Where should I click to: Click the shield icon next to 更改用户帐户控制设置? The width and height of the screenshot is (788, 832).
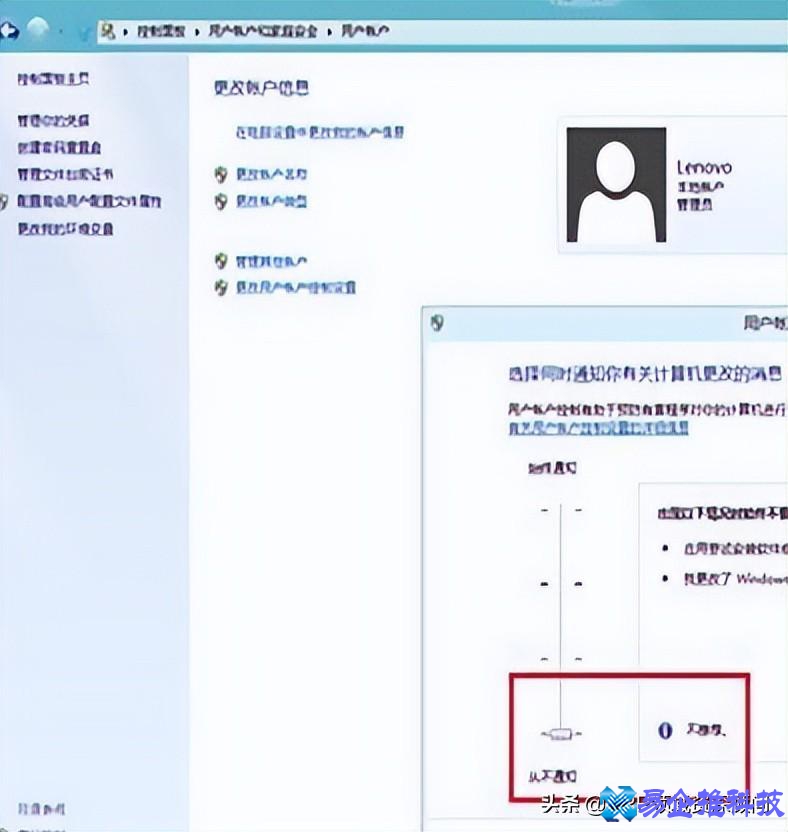pyautogui.click(x=221, y=288)
